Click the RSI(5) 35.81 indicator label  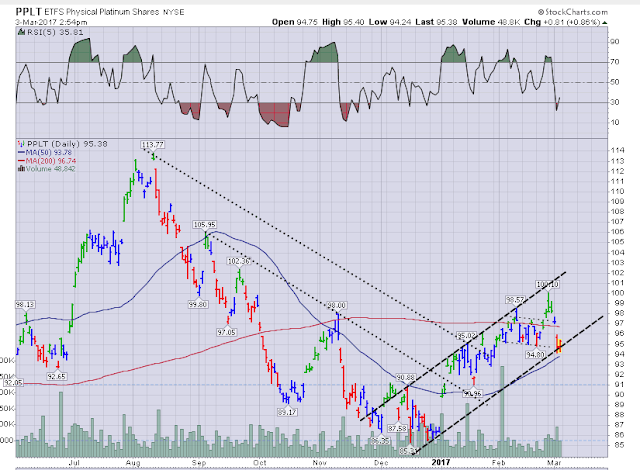pos(55,32)
